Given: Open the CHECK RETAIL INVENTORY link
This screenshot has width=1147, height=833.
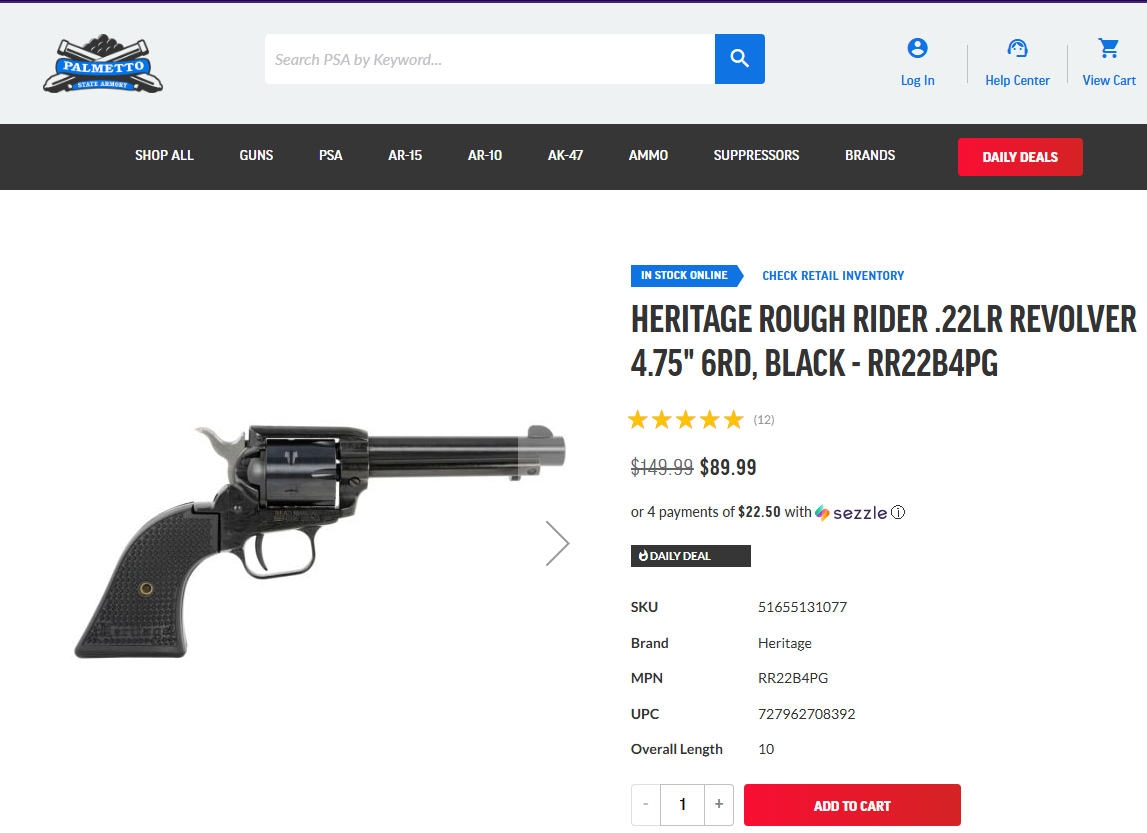Looking at the screenshot, I should (x=833, y=276).
